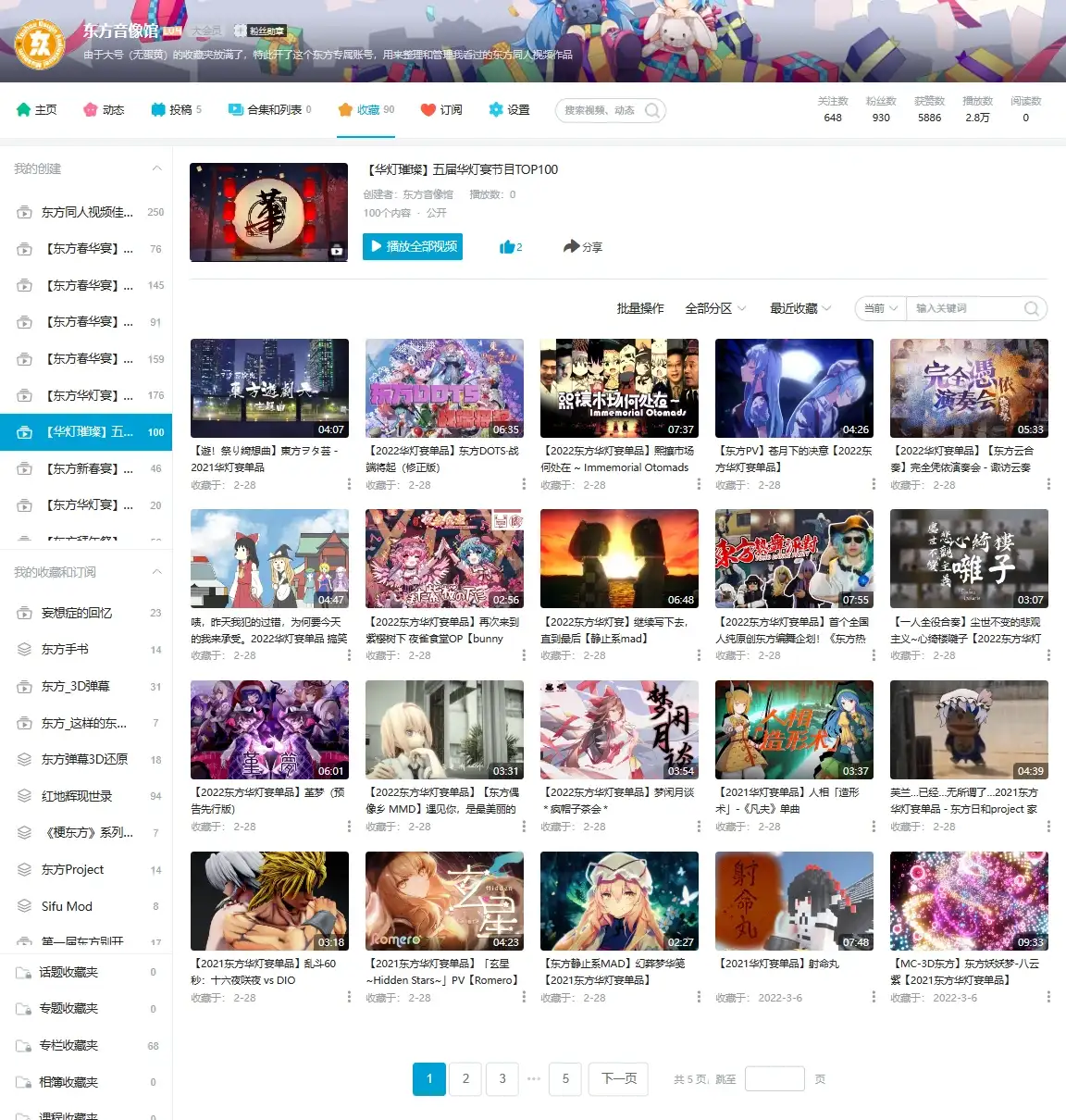Open more options for 东方妖妖梦-八云紫 video

coord(1047,997)
